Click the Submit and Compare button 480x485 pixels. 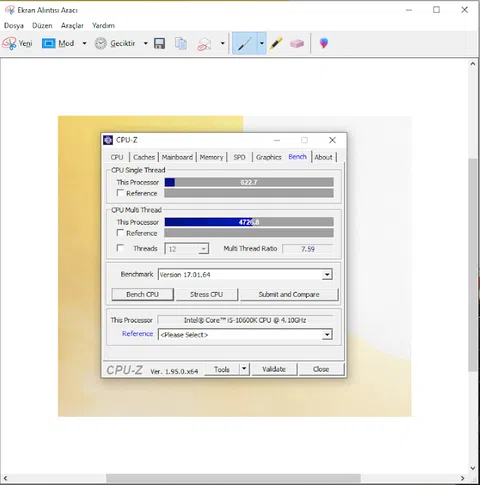click(289, 294)
